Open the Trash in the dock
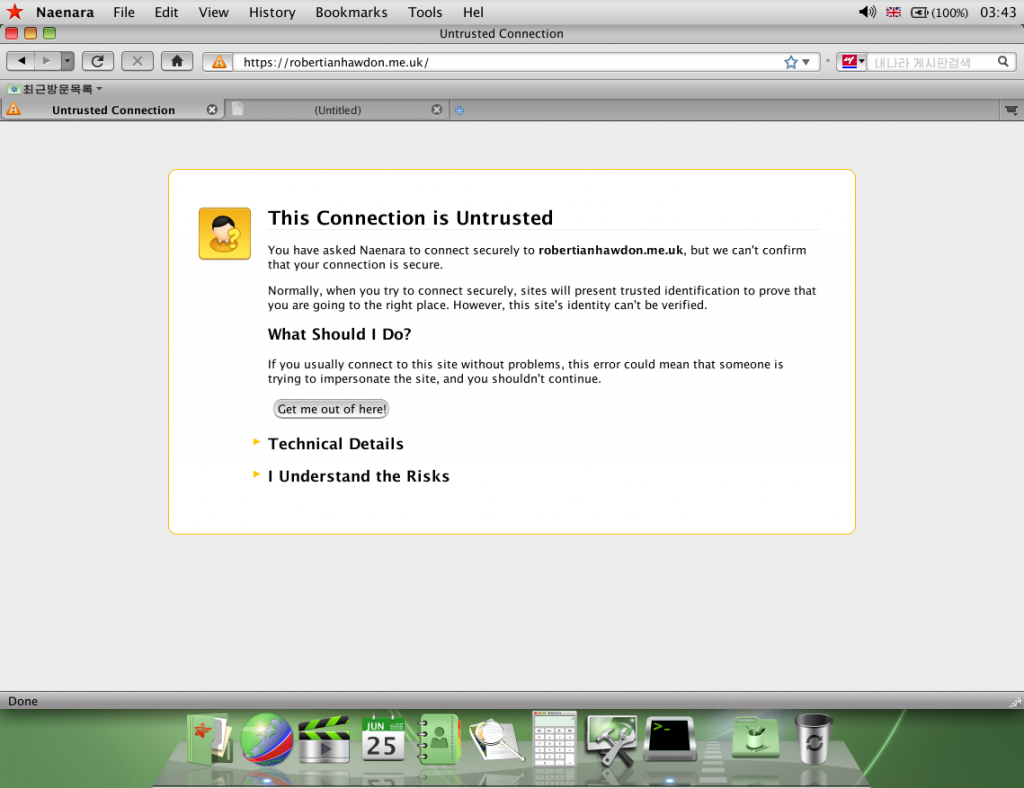1024x788 pixels. (813, 740)
